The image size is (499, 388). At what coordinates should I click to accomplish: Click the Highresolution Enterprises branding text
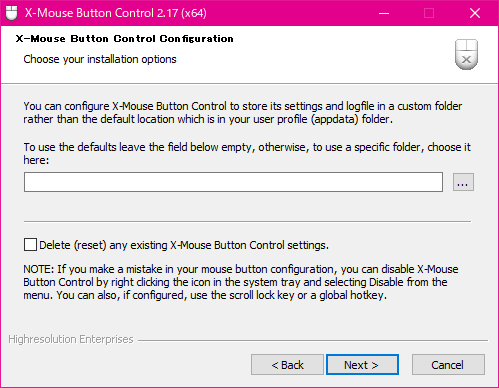click(x=71, y=339)
